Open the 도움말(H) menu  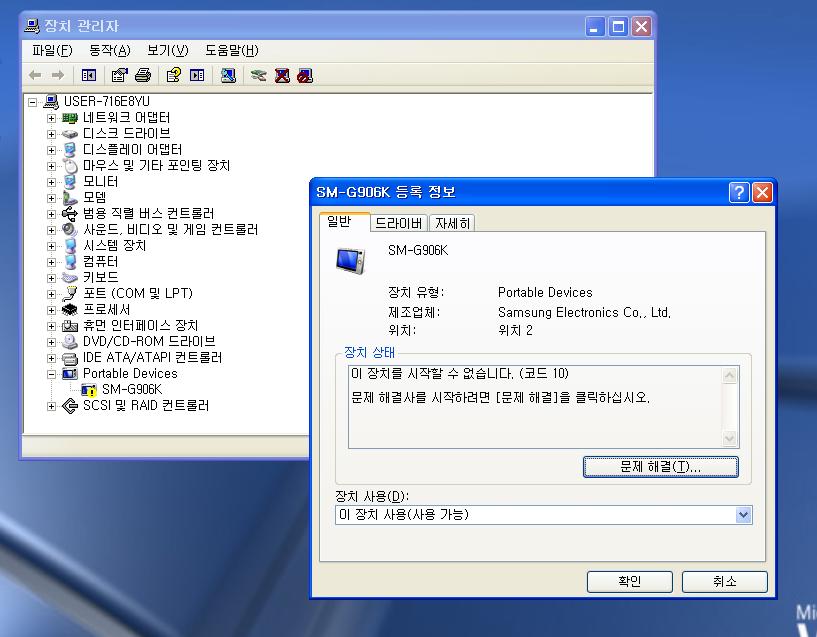[x=231, y=51]
